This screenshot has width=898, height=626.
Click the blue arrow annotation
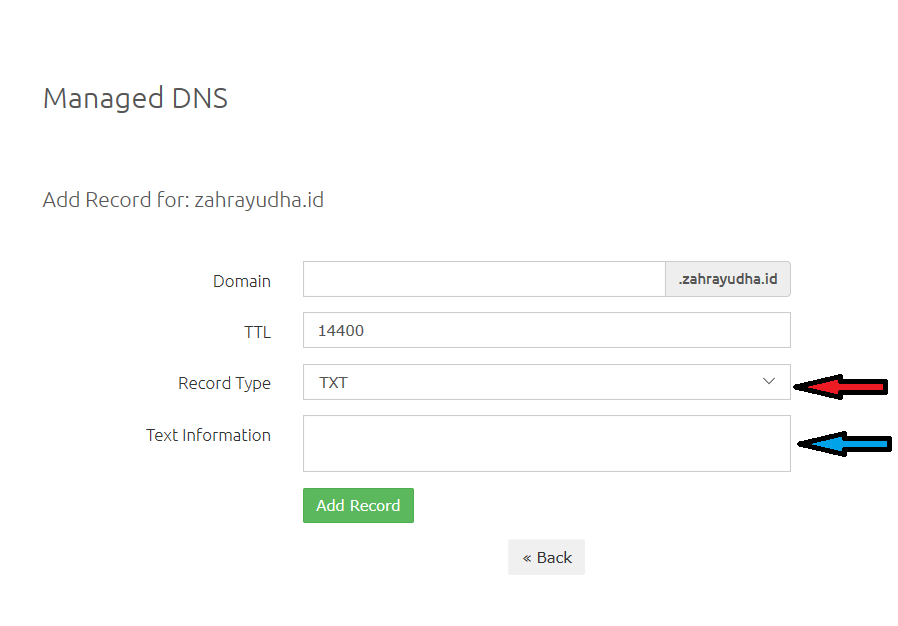click(844, 444)
